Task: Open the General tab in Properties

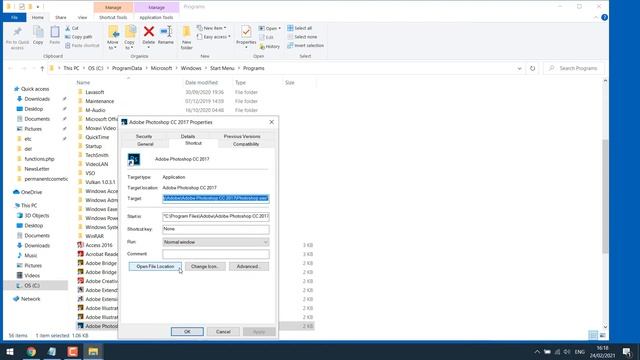Action: (x=145, y=144)
